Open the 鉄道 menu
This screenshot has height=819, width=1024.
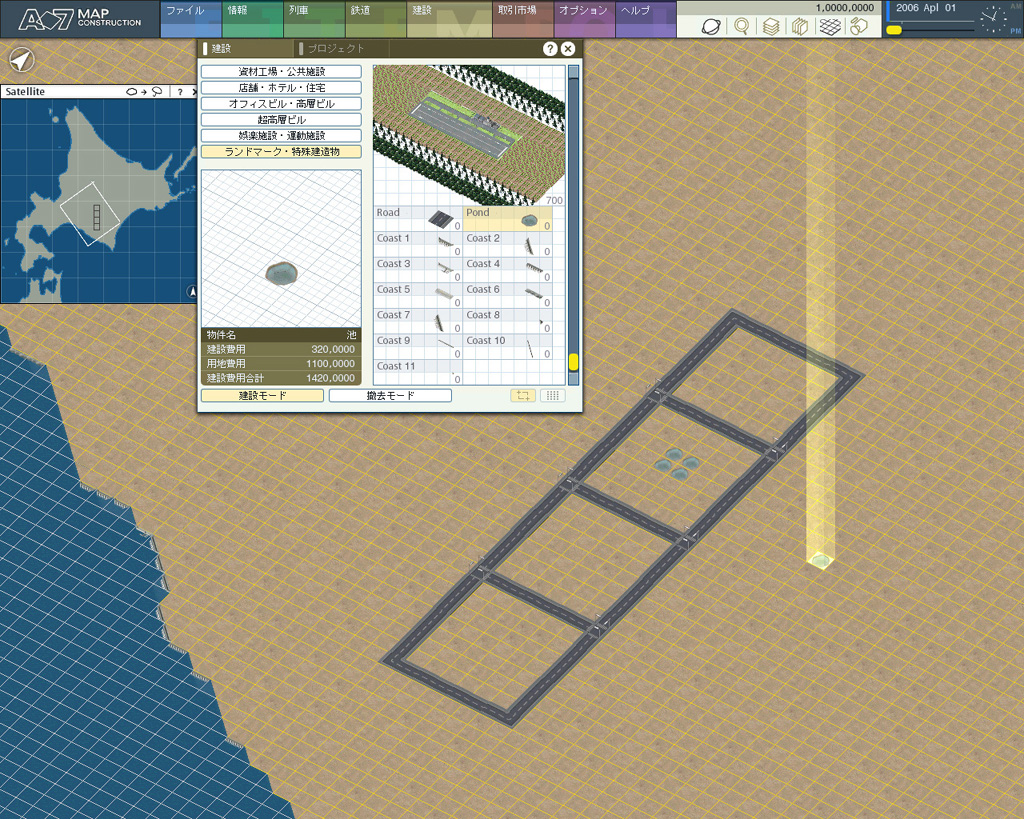(x=376, y=19)
